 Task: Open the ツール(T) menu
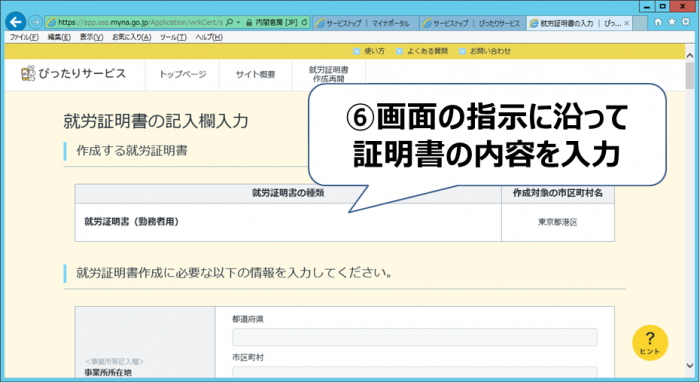[173, 37]
